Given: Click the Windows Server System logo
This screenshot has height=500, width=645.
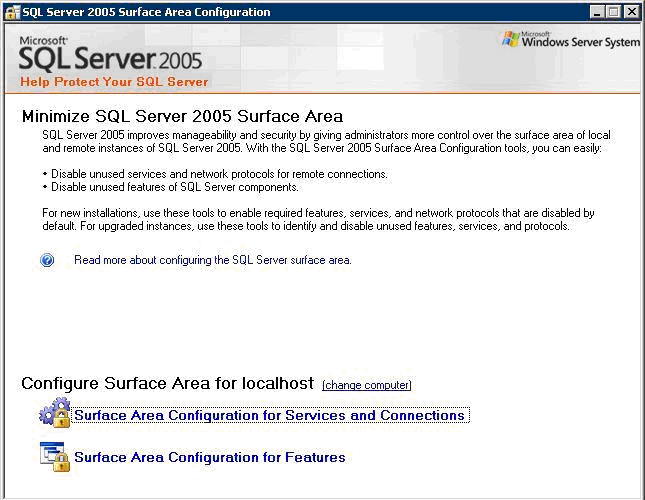Looking at the screenshot, I should point(571,40).
